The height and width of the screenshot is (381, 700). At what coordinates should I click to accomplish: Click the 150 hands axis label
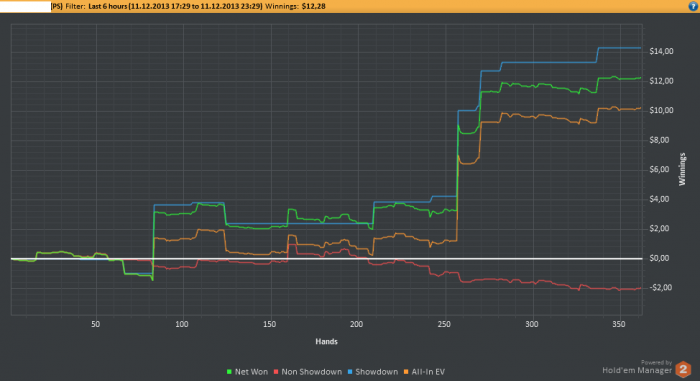(x=270, y=324)
